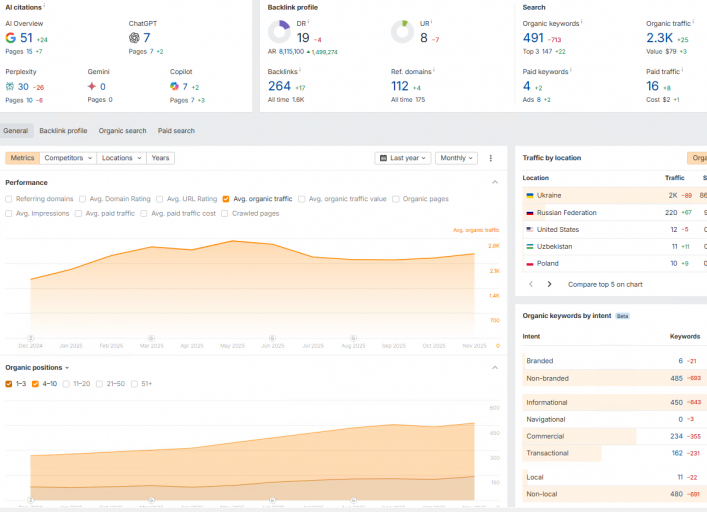Screen dimensions: 707x512
Task: Open the 264 backlinks count link
Action: [x=280, y=86]
